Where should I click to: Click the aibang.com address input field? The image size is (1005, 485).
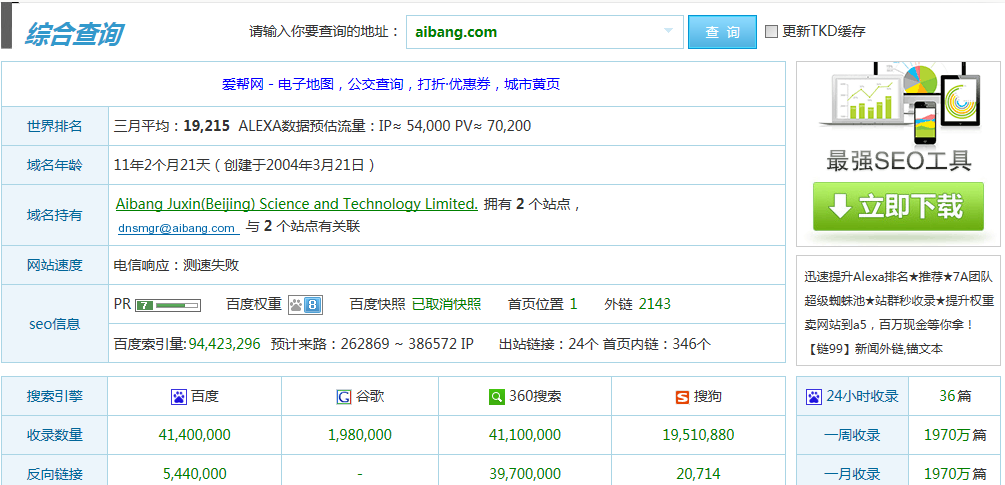click(545, 32)
